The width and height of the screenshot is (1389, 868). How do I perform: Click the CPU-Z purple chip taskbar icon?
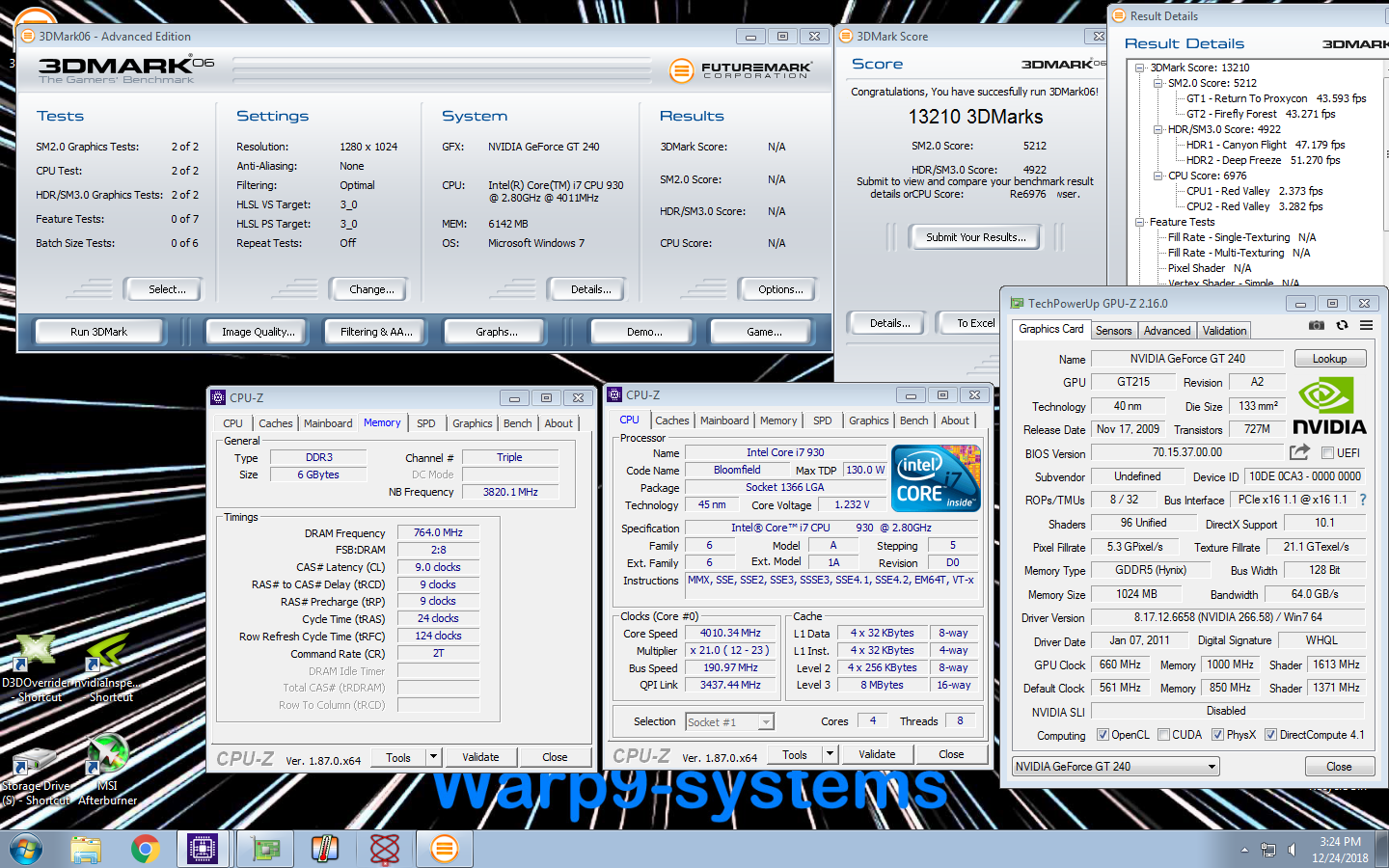click(203, 849)
